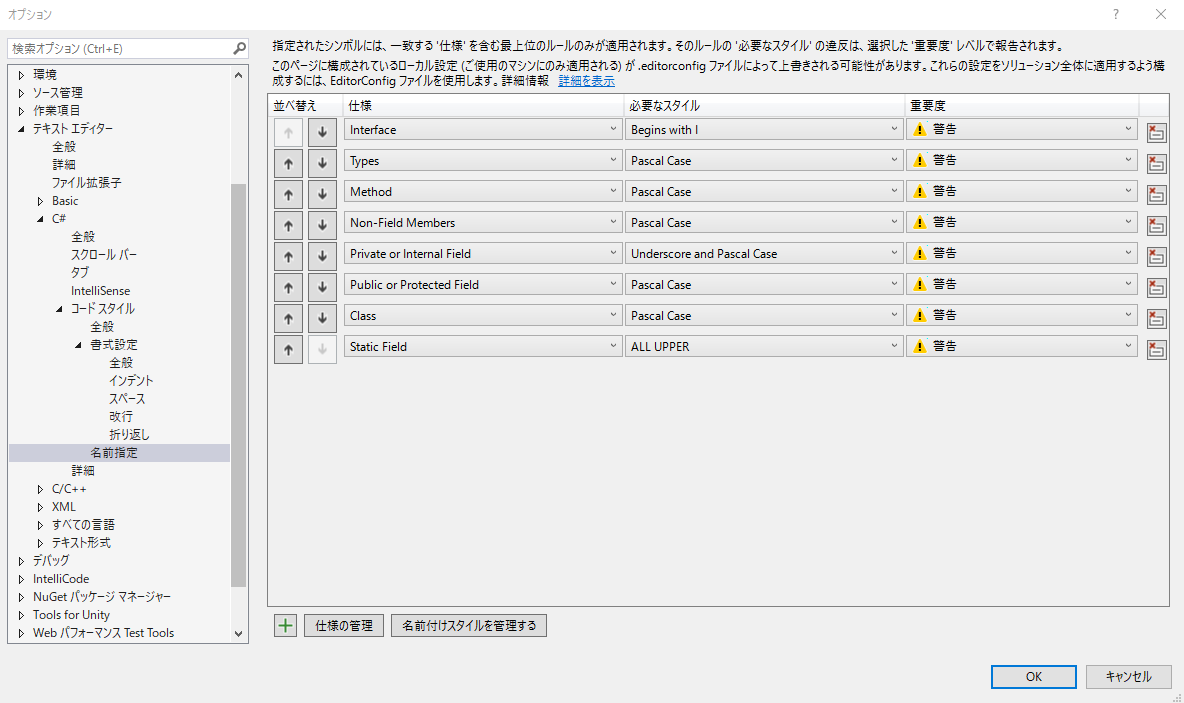
Task: Collapse the 書式設定 tree node
Action: point(78,345)
